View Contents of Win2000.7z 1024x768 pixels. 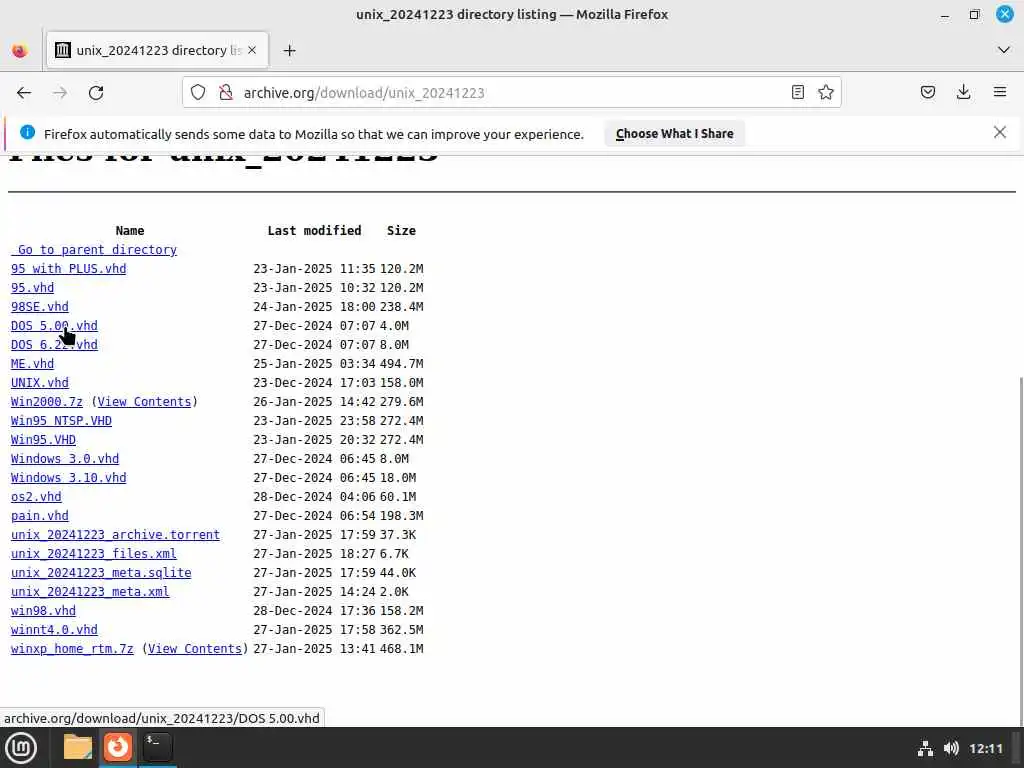144,402
